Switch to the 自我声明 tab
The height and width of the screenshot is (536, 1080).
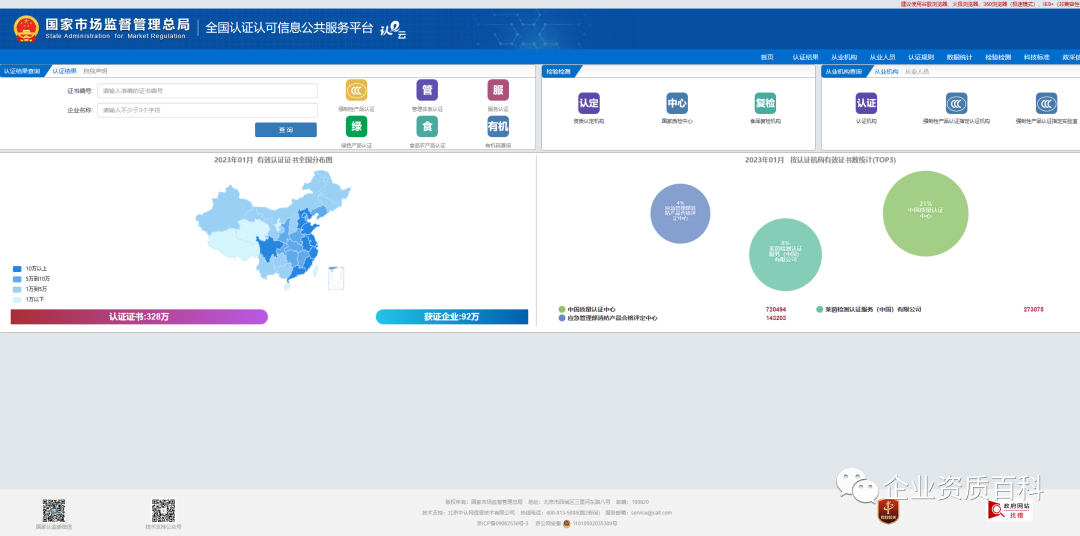[x=95, y=71]
